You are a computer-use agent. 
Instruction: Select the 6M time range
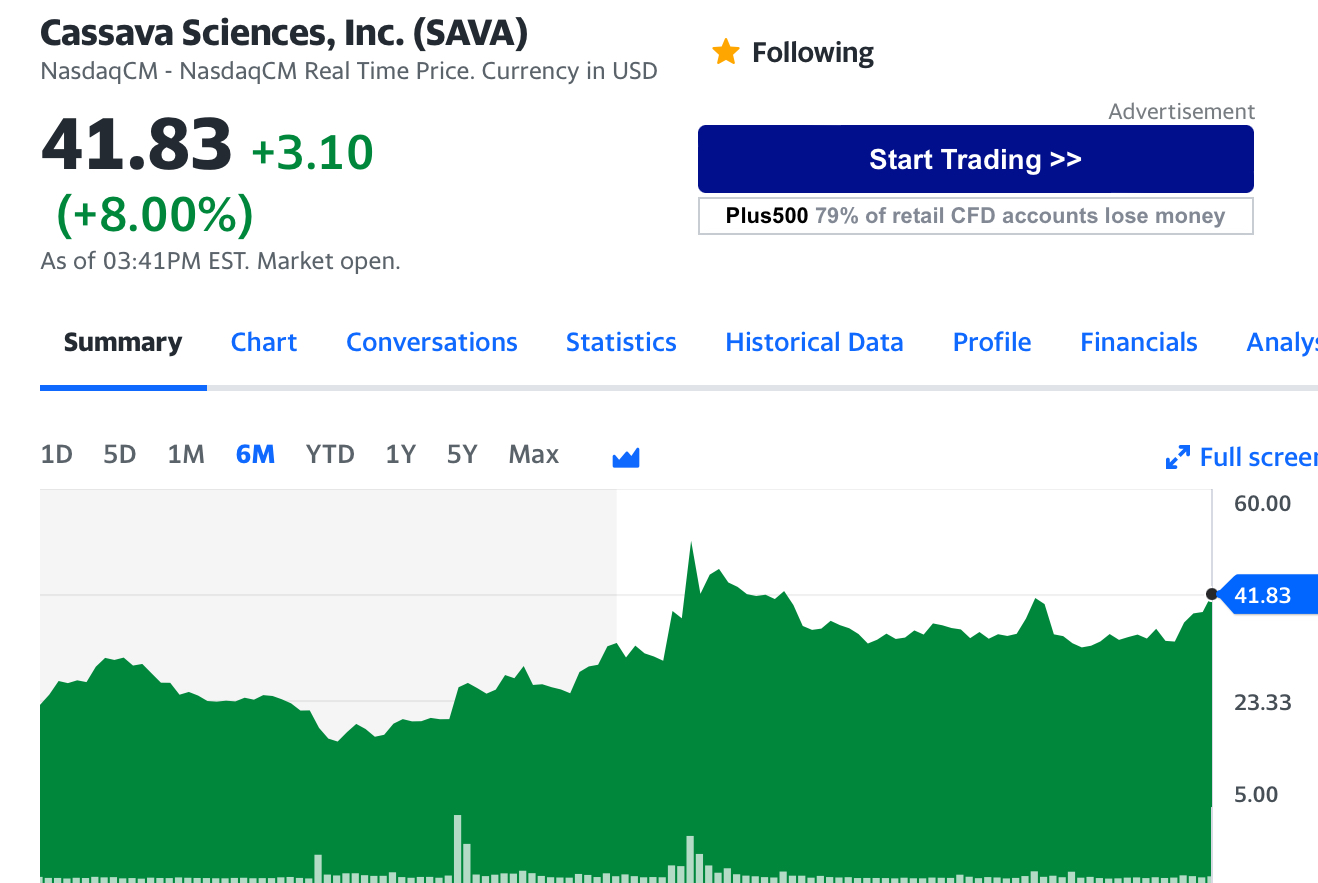255,455
